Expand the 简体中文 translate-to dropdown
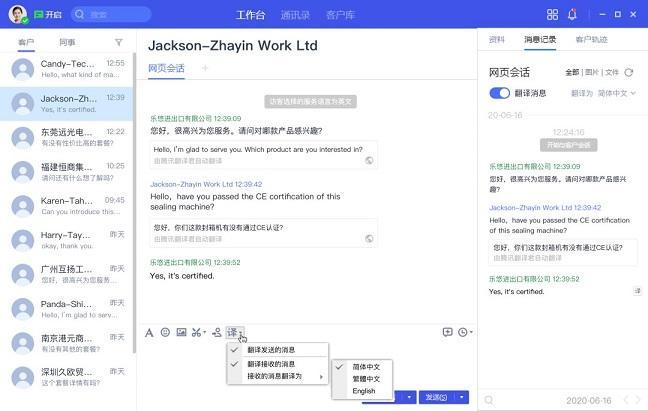The image size is (648, 411). click(616, 93)
